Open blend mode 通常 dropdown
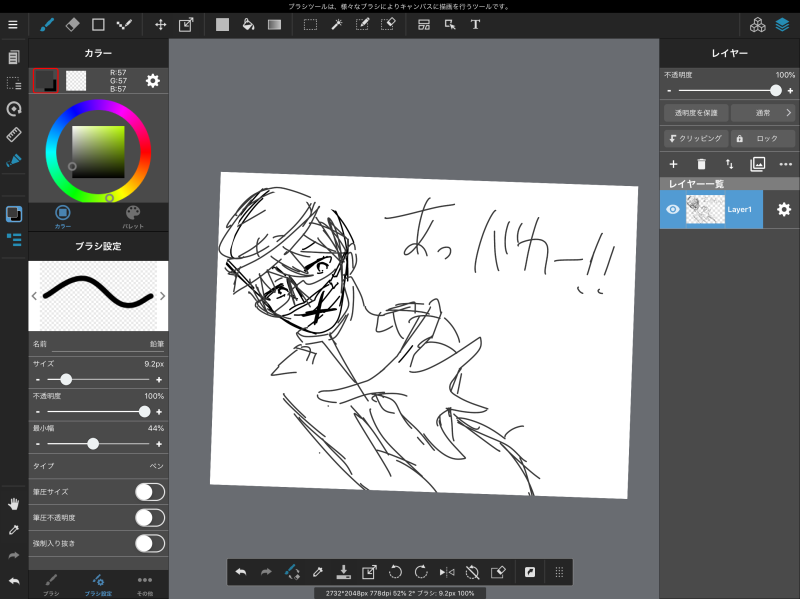The image size is (800, 599). (x=763, y=113)
